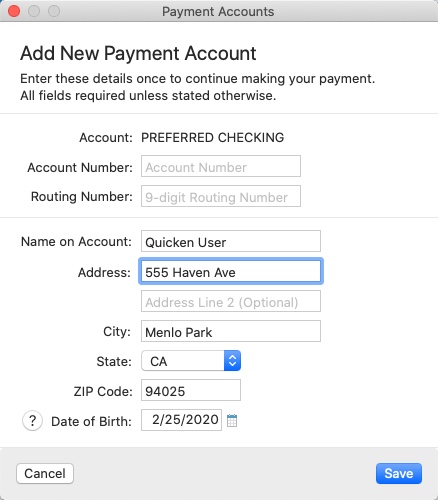Viewport: 438px width, 500px height.
Task: Open the calendar date picker icon
Action: click(232, 420)
